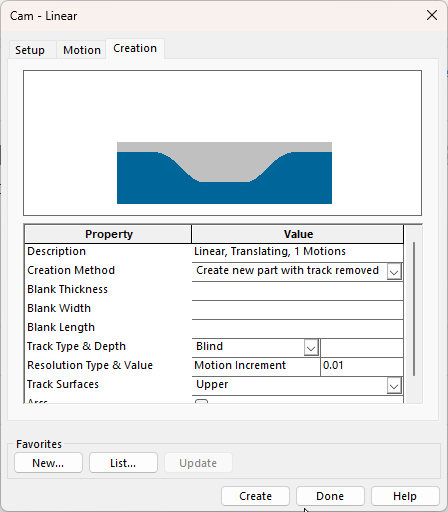Image resolution: width=448 pixels, height=512 pixels.
Task: Click the Creation Method label
Action: coord(71,270)
